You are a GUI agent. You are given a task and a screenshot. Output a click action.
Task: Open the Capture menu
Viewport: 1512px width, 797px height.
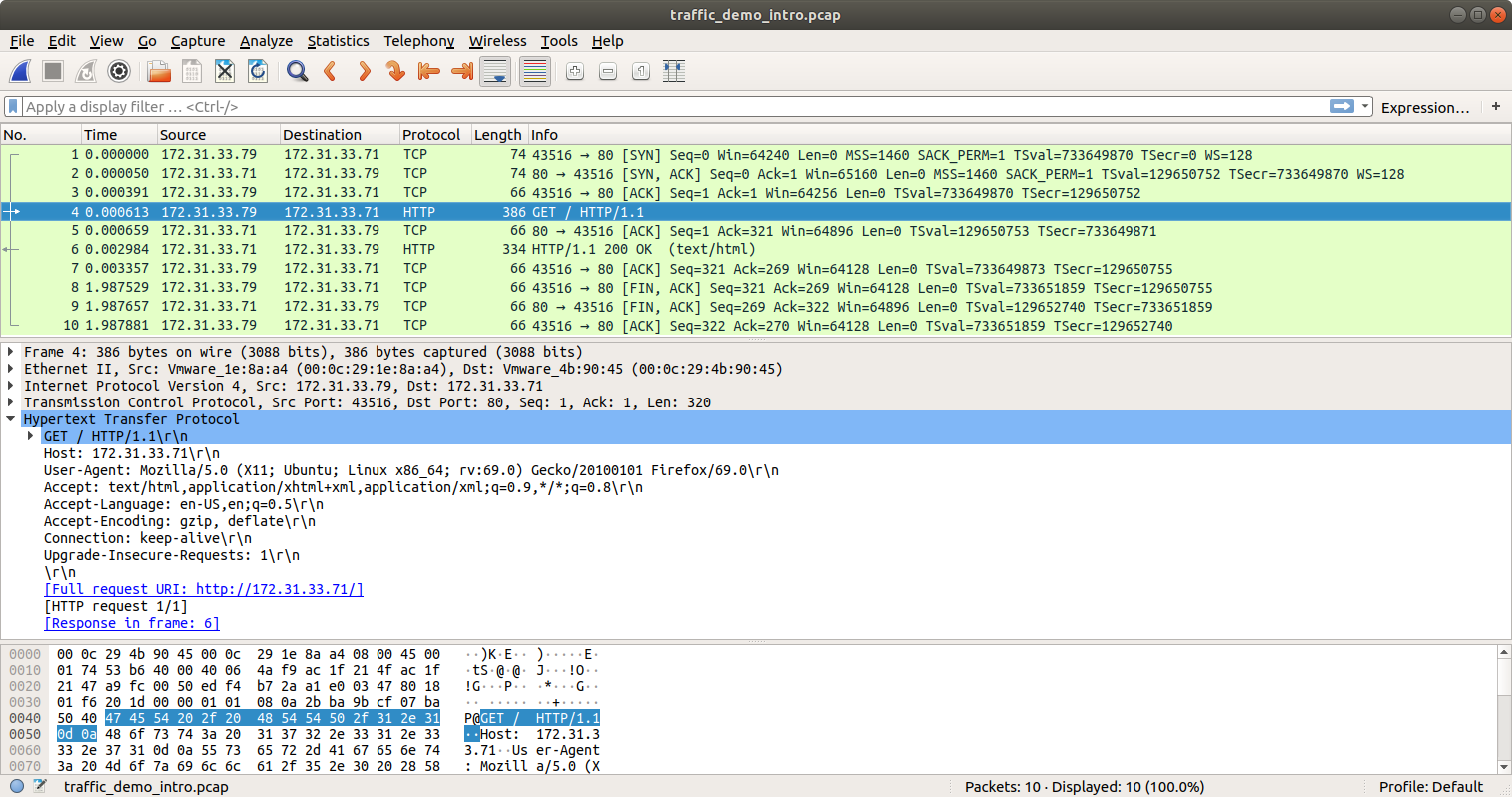pyautogui.click(x=198, y=41)
